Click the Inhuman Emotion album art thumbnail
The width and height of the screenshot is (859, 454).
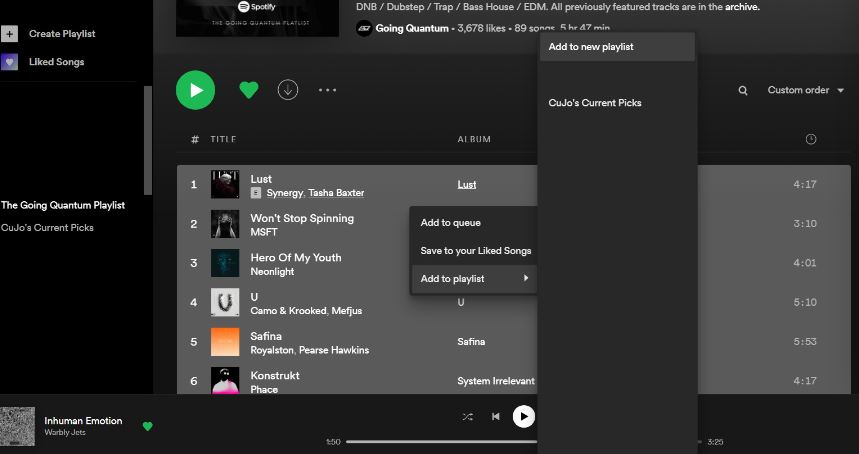[18, 426]
